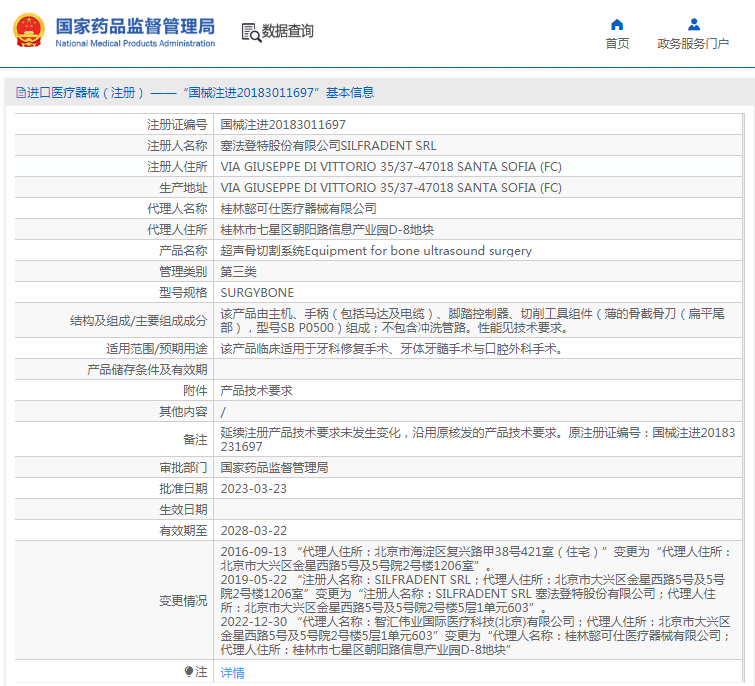The width and height of the screenshot is (755, 686).
Task: Click the 有效期至 row label
Action: [183, 531]
